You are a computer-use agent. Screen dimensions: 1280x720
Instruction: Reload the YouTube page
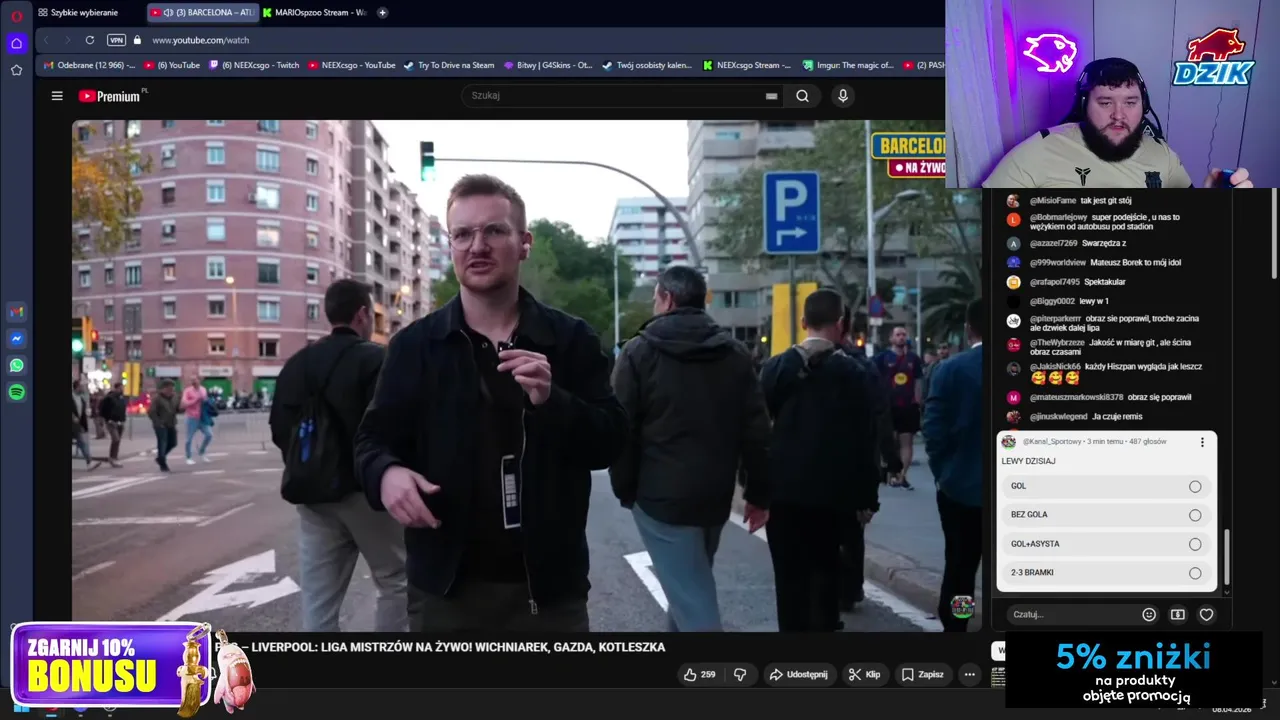[90, 40]
